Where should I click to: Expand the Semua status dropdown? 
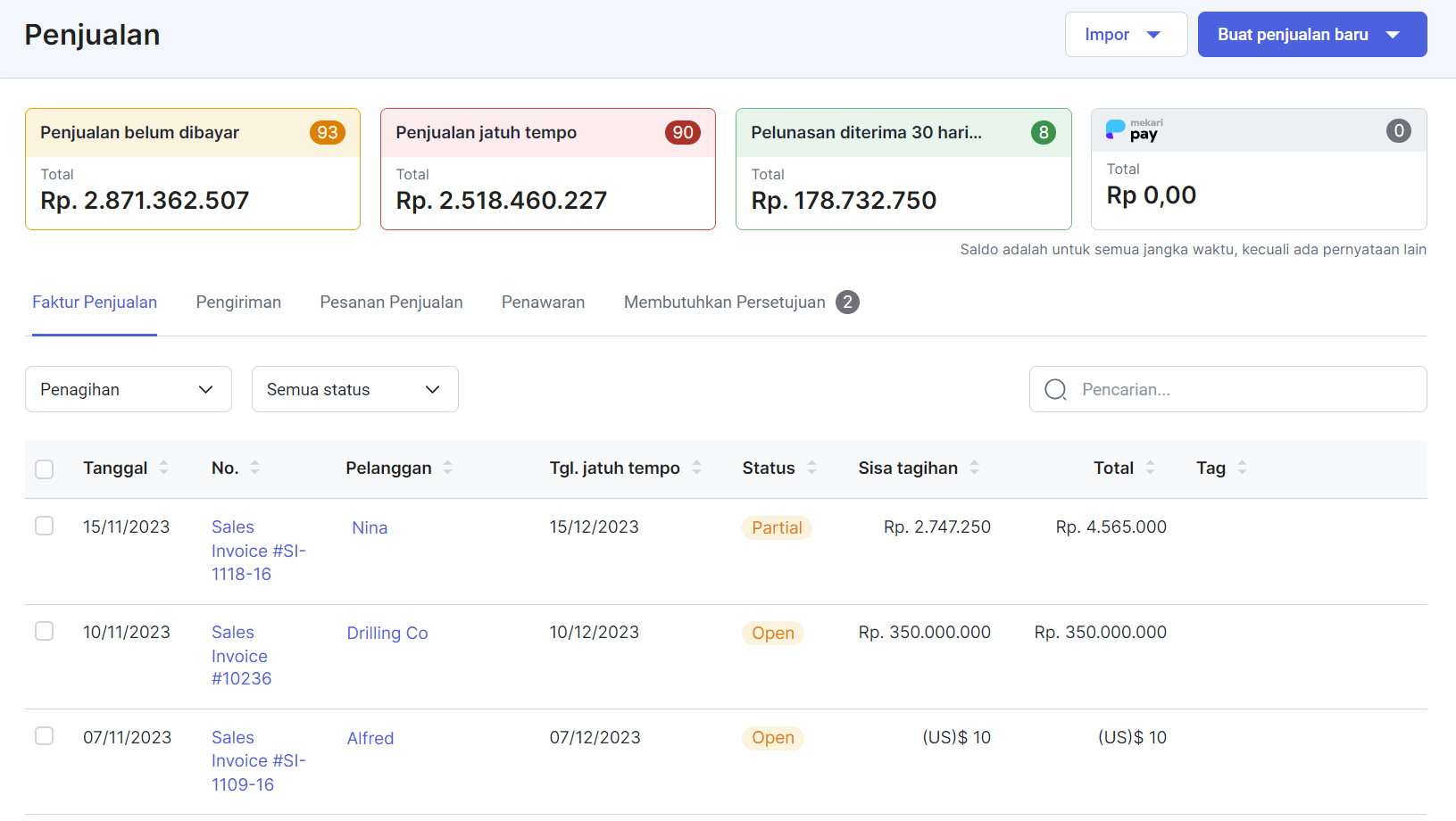(x=355, y=389)
